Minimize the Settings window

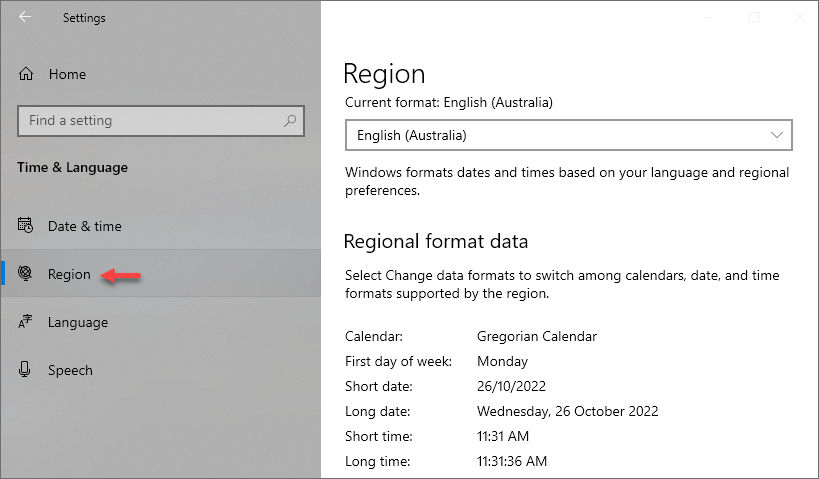pos(708,17)
